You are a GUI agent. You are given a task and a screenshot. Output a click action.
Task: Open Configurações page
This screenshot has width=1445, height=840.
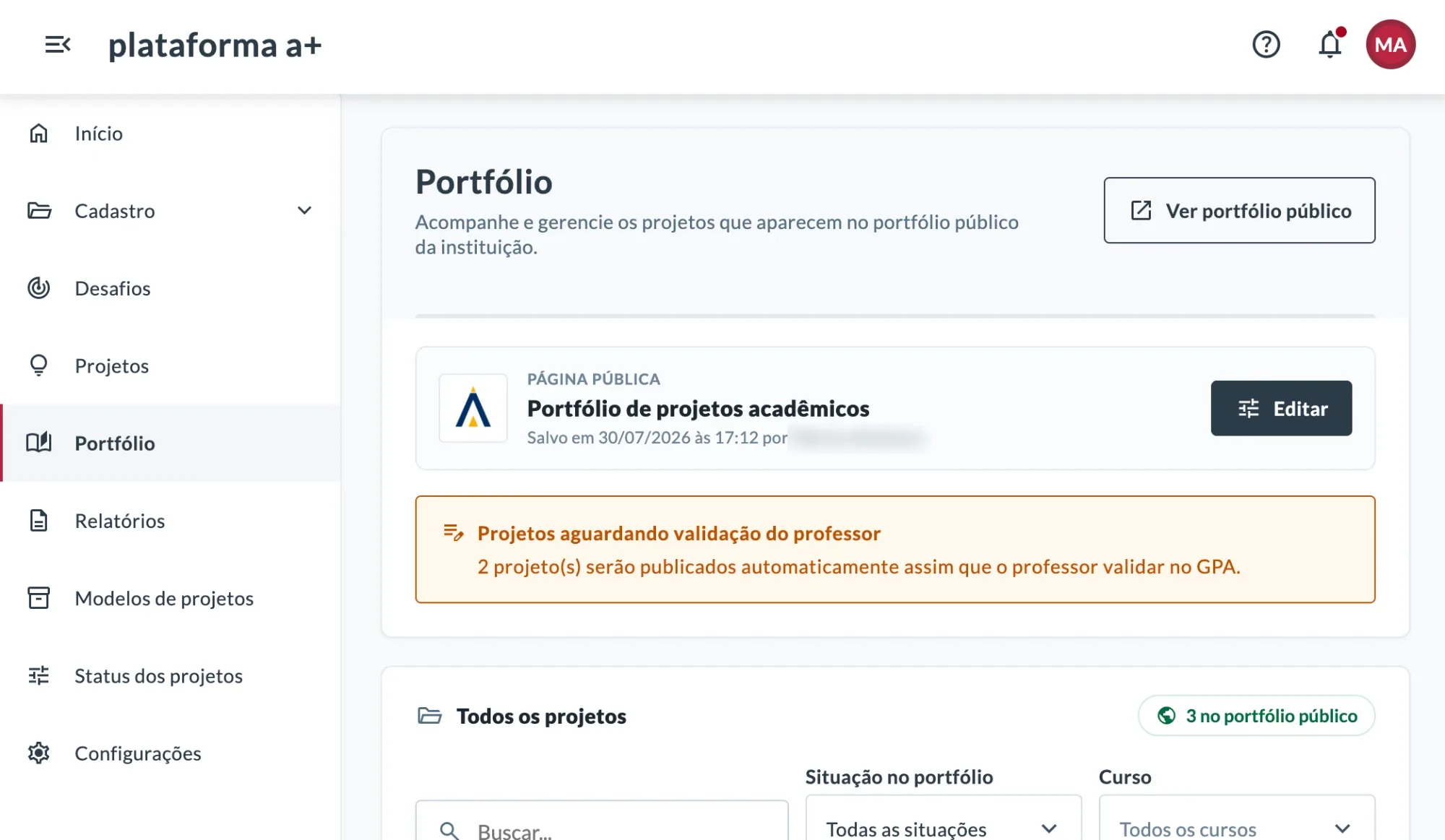pos(171,753)
